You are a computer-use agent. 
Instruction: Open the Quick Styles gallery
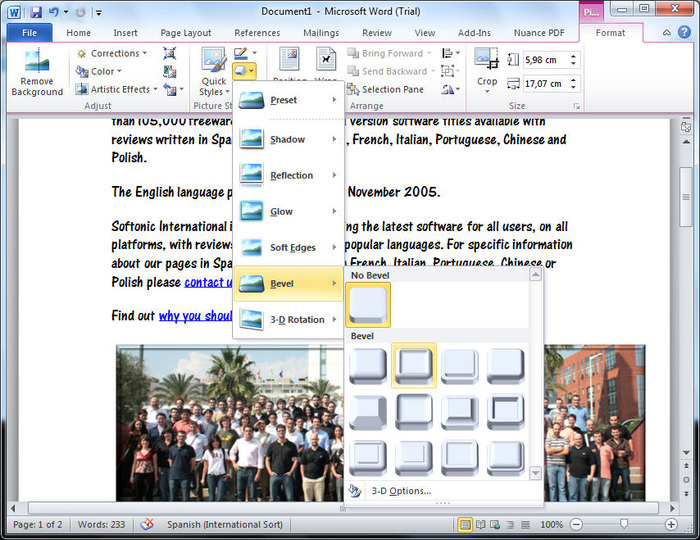214,72
